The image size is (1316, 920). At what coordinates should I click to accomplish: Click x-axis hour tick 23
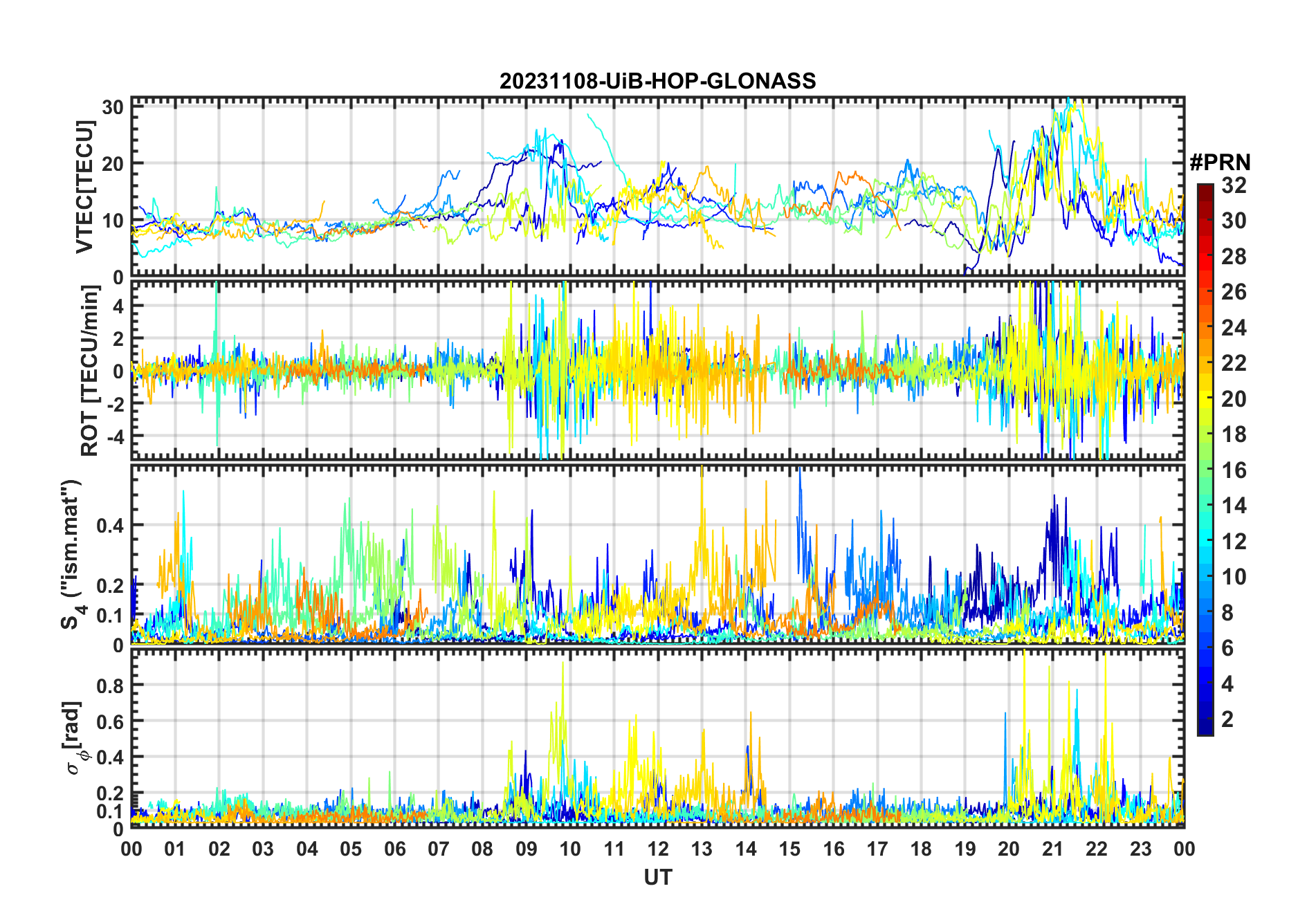click(x=1141, y=849)
